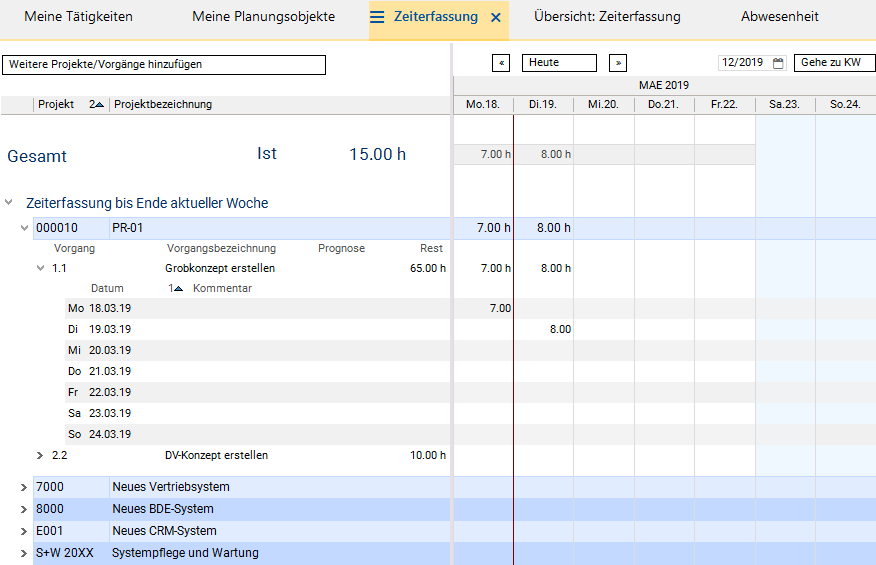Select the Do 21.03.19 date row
This screenshot has height=565, width=876.
tap(258, 371)
